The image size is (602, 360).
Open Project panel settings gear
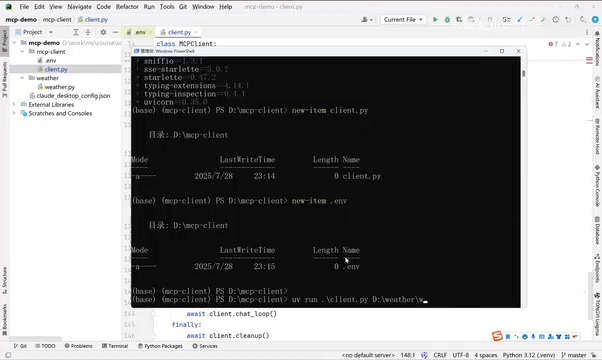(x=103, y=32)
